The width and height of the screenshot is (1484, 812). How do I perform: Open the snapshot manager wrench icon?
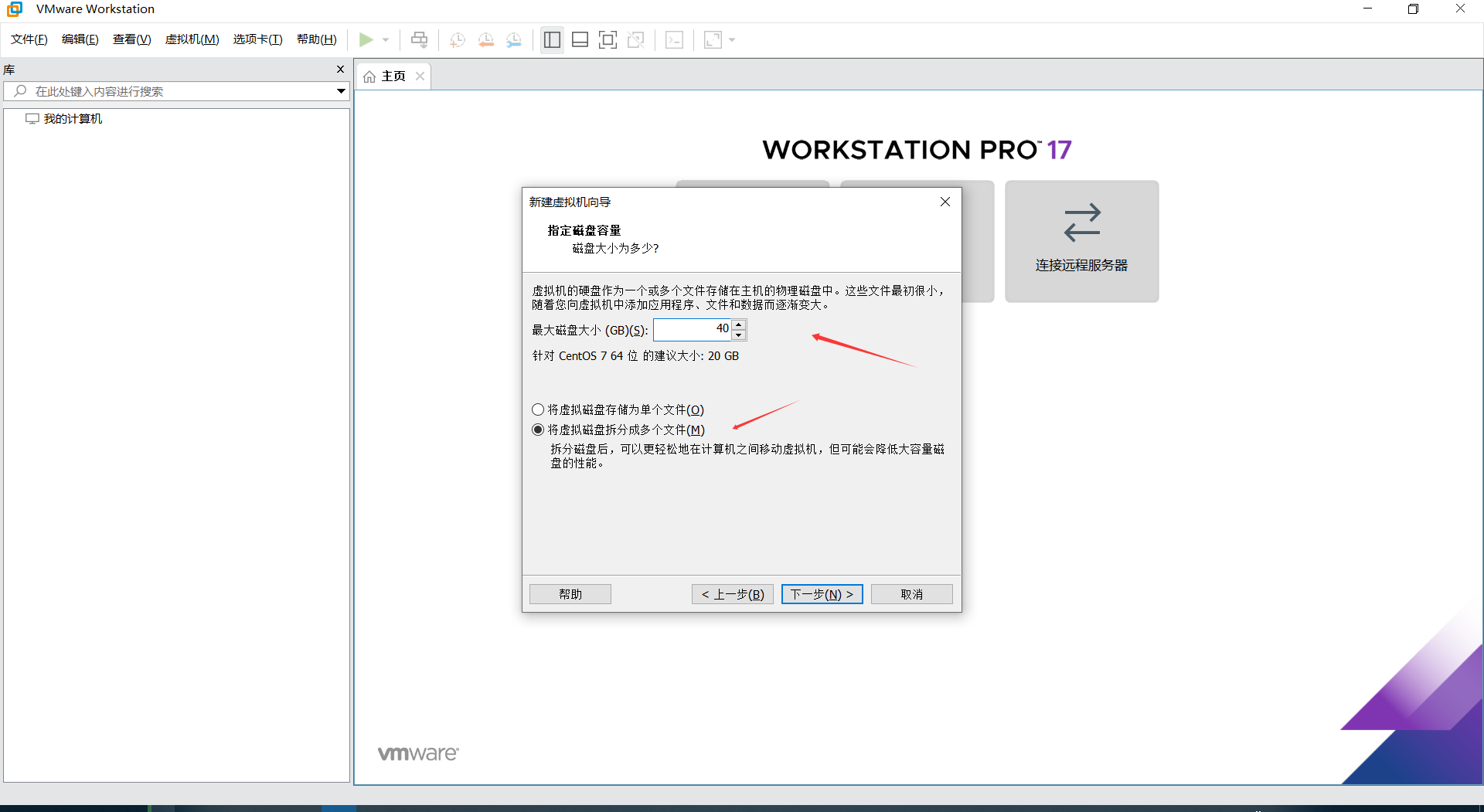tap(514, 39)
